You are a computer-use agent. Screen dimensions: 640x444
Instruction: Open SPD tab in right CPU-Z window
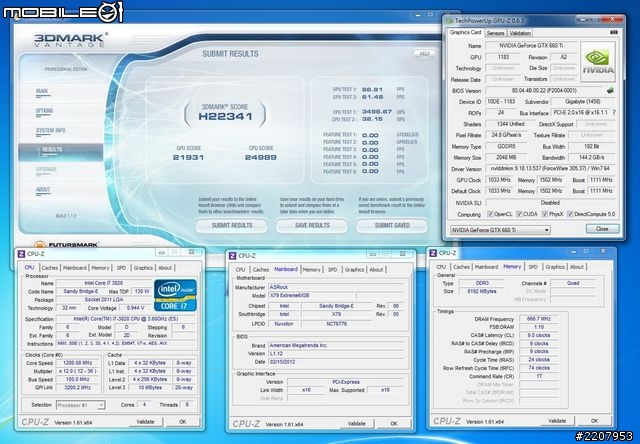[x=533, y=266]
